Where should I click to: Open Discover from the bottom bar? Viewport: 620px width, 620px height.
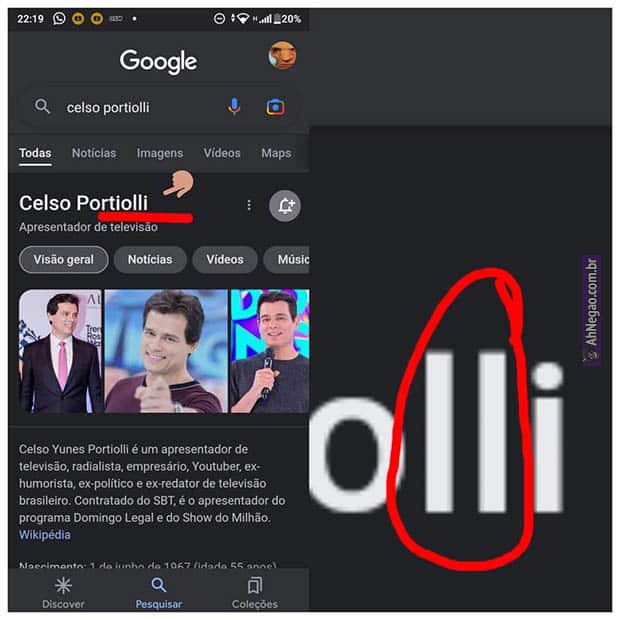pyautogui.click(x=63, y=592)
